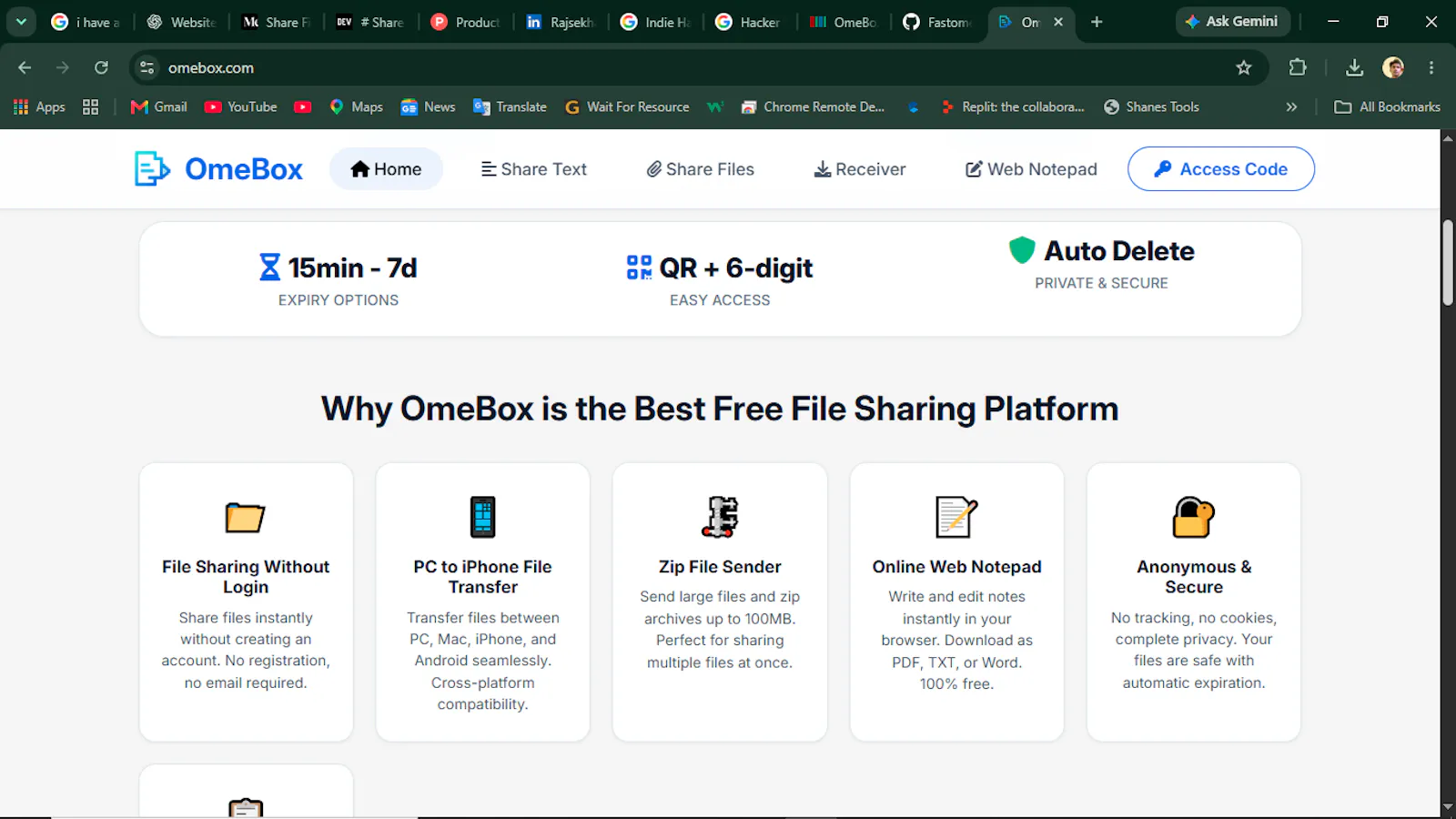This screenshot has height=819, width=1456.
Task: Click the Online Web Notepad memo icon
Action: 956,517
